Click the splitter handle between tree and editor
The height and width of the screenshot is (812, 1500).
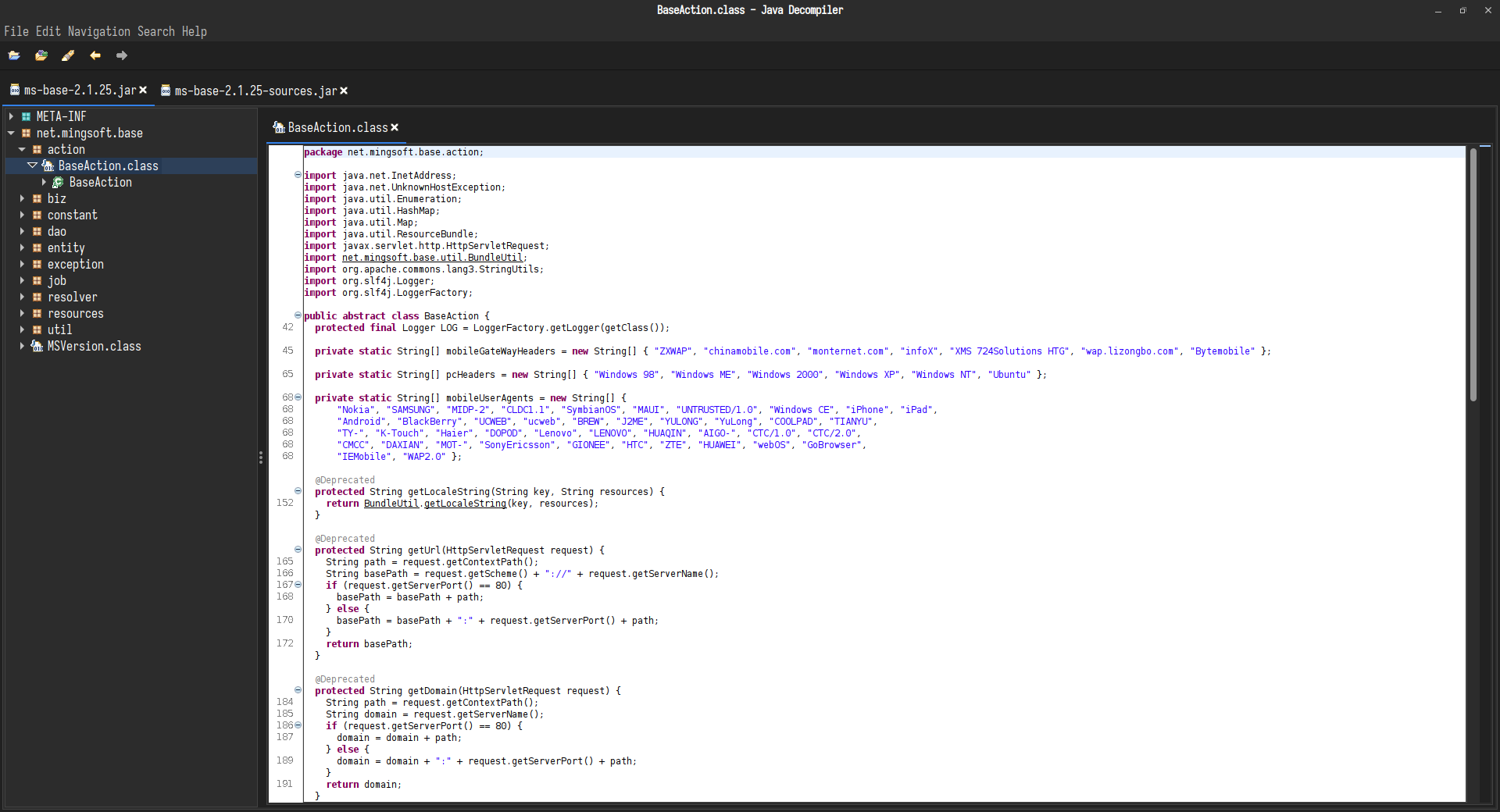point(261,458)
